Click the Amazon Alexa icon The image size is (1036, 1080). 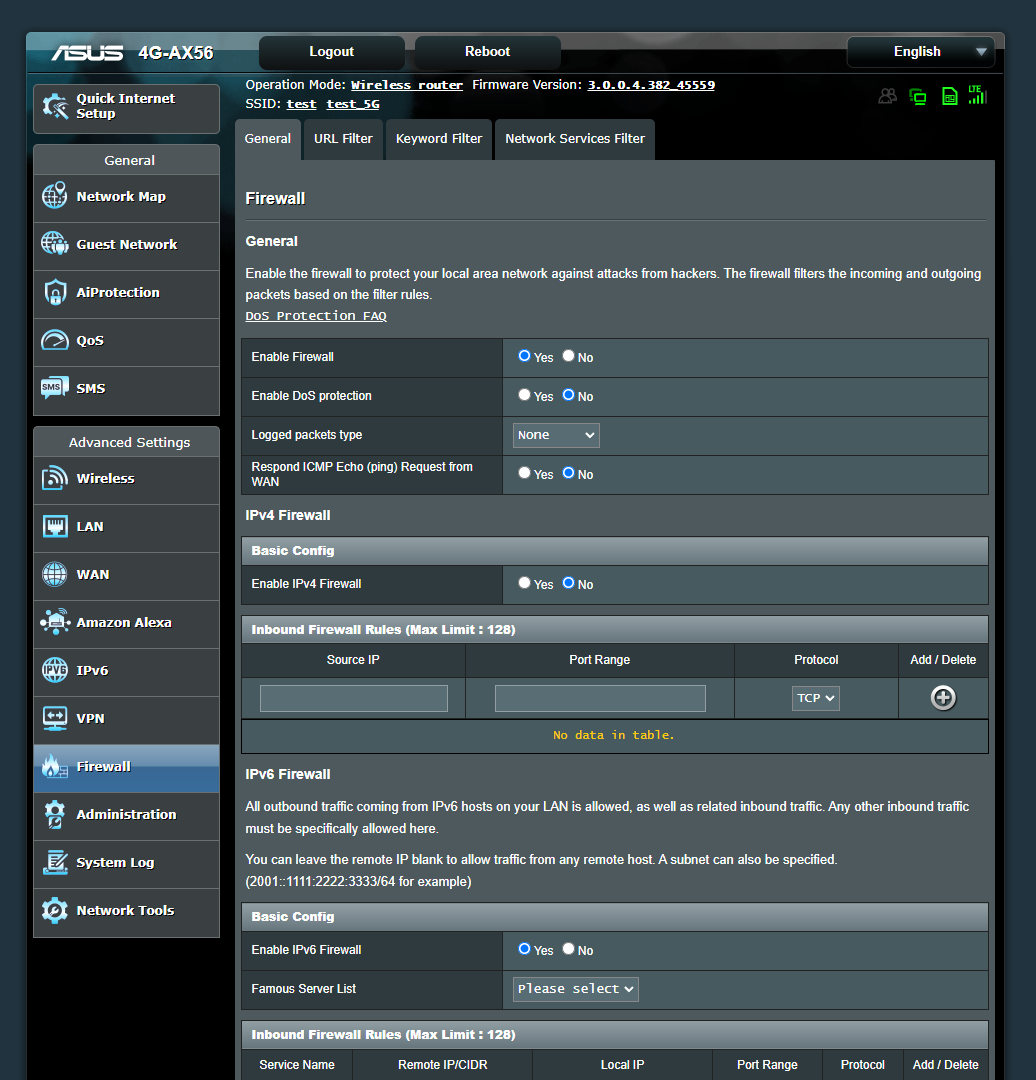click(x=55, y=622)
